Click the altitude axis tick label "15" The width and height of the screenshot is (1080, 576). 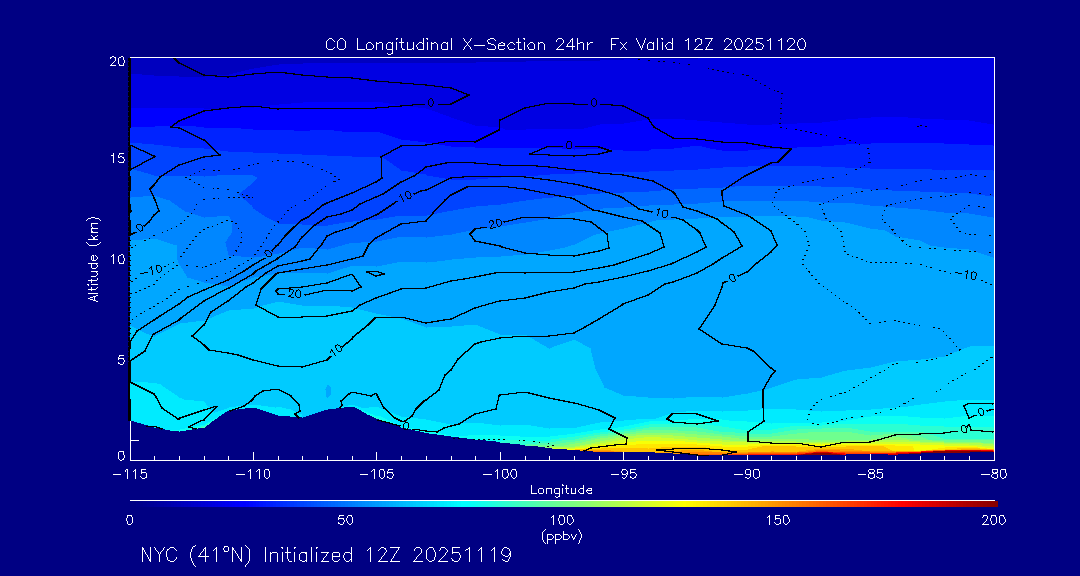click(117, 158)
